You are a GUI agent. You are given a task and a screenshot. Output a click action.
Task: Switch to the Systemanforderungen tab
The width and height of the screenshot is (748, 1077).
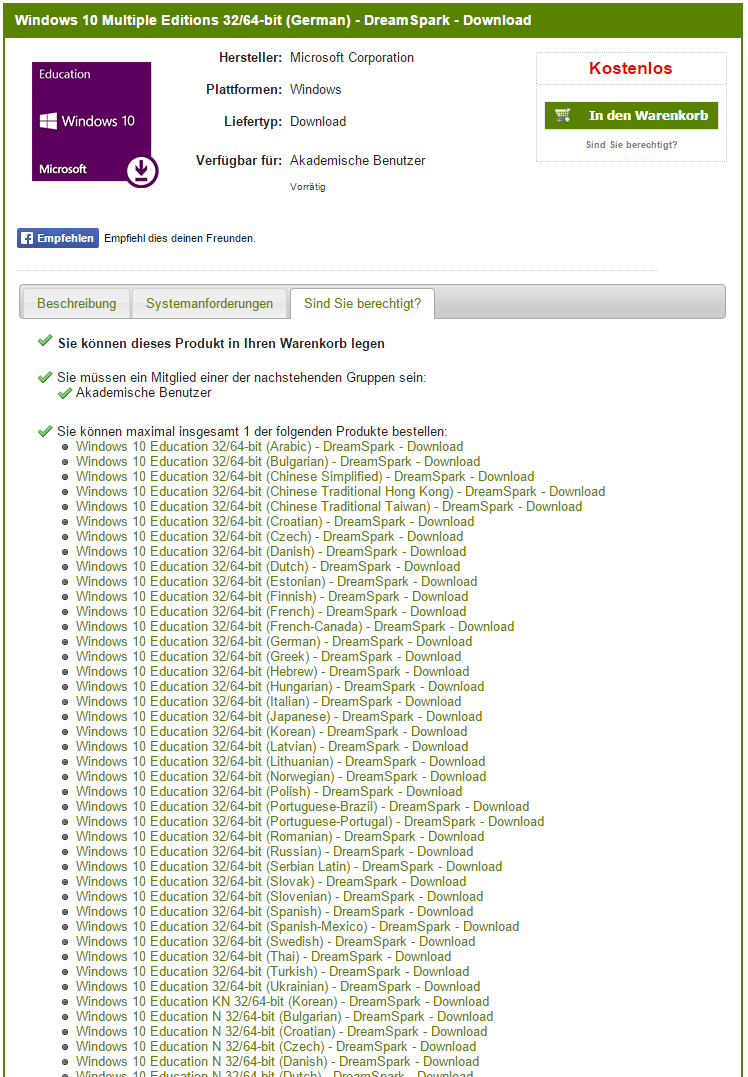209,304
